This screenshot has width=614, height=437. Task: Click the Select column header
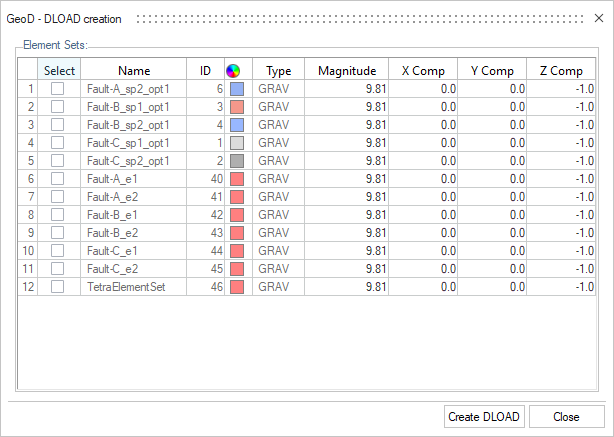[59, 69]
